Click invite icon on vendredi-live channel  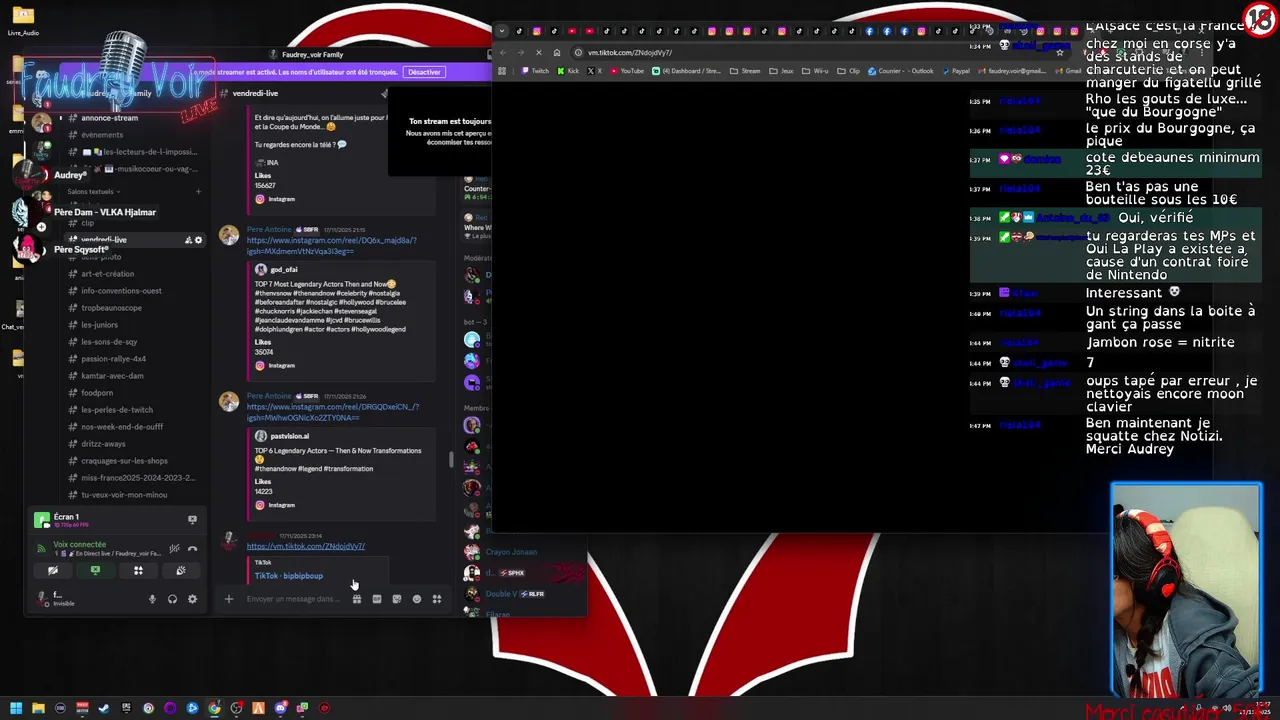[188, 240]
